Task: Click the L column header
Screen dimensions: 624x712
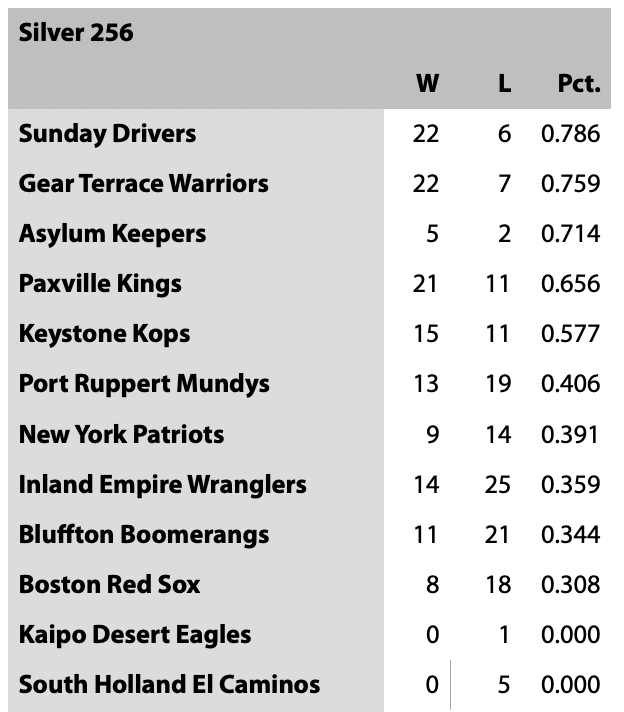Action: coord(504,84)
